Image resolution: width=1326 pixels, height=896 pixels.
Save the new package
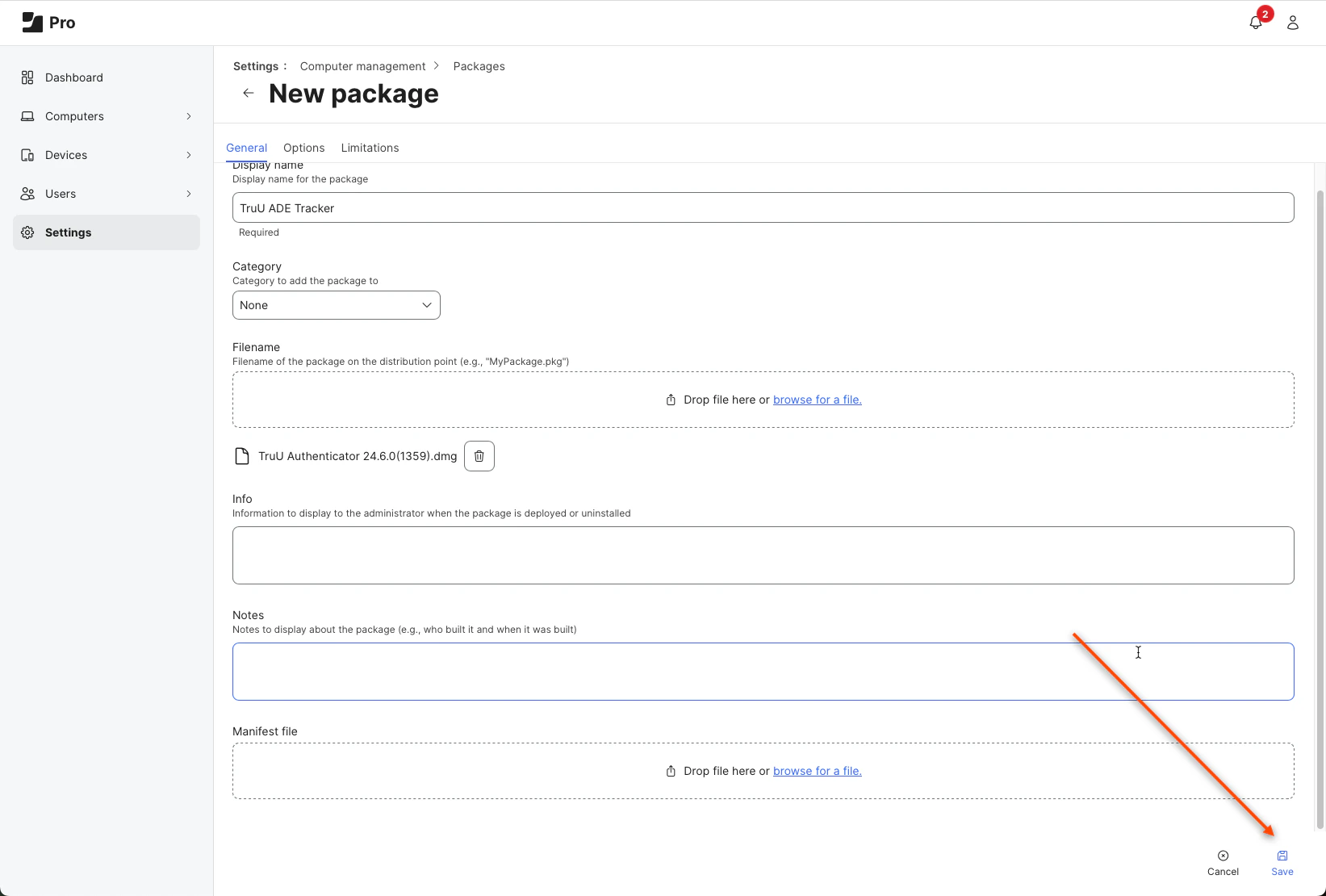pos(1282,863)
